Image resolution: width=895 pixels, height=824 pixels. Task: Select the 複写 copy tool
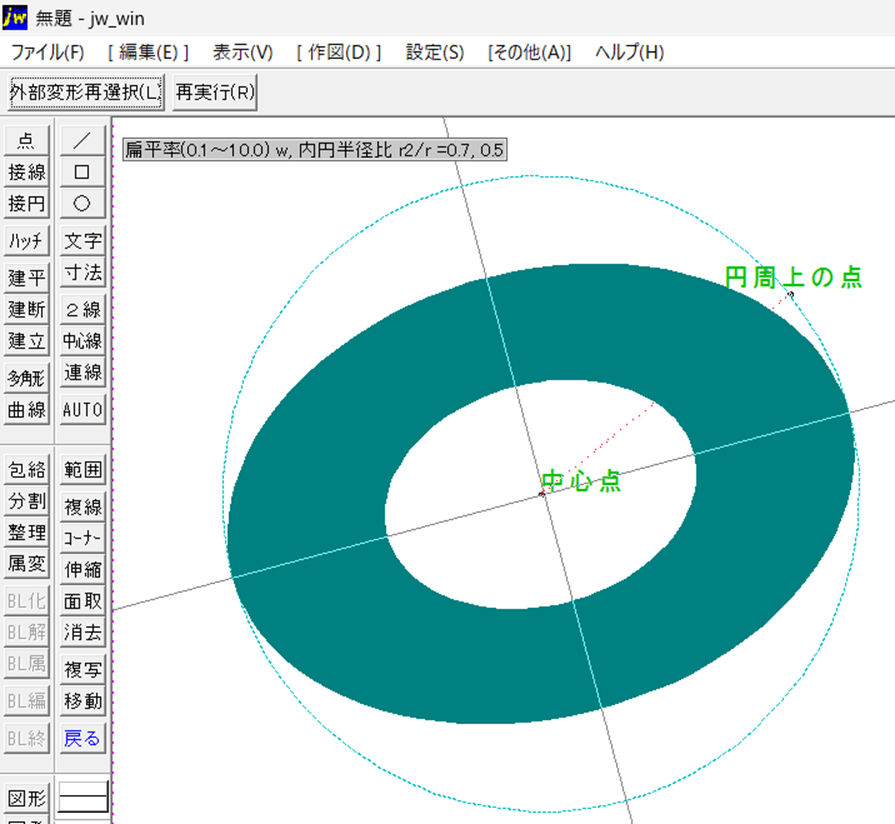pyautogui.click(x=82, y=668)
